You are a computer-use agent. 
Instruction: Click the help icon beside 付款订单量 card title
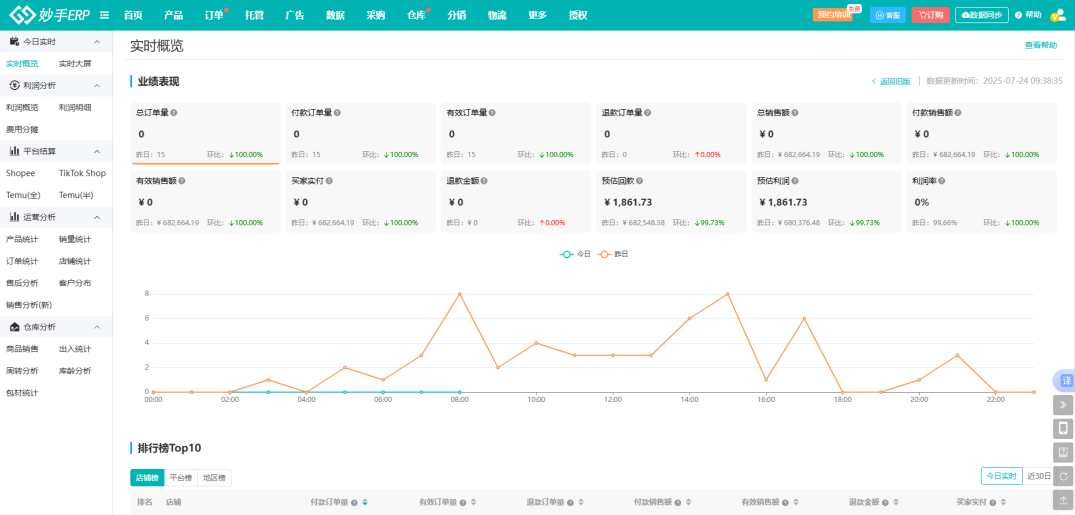337,112
